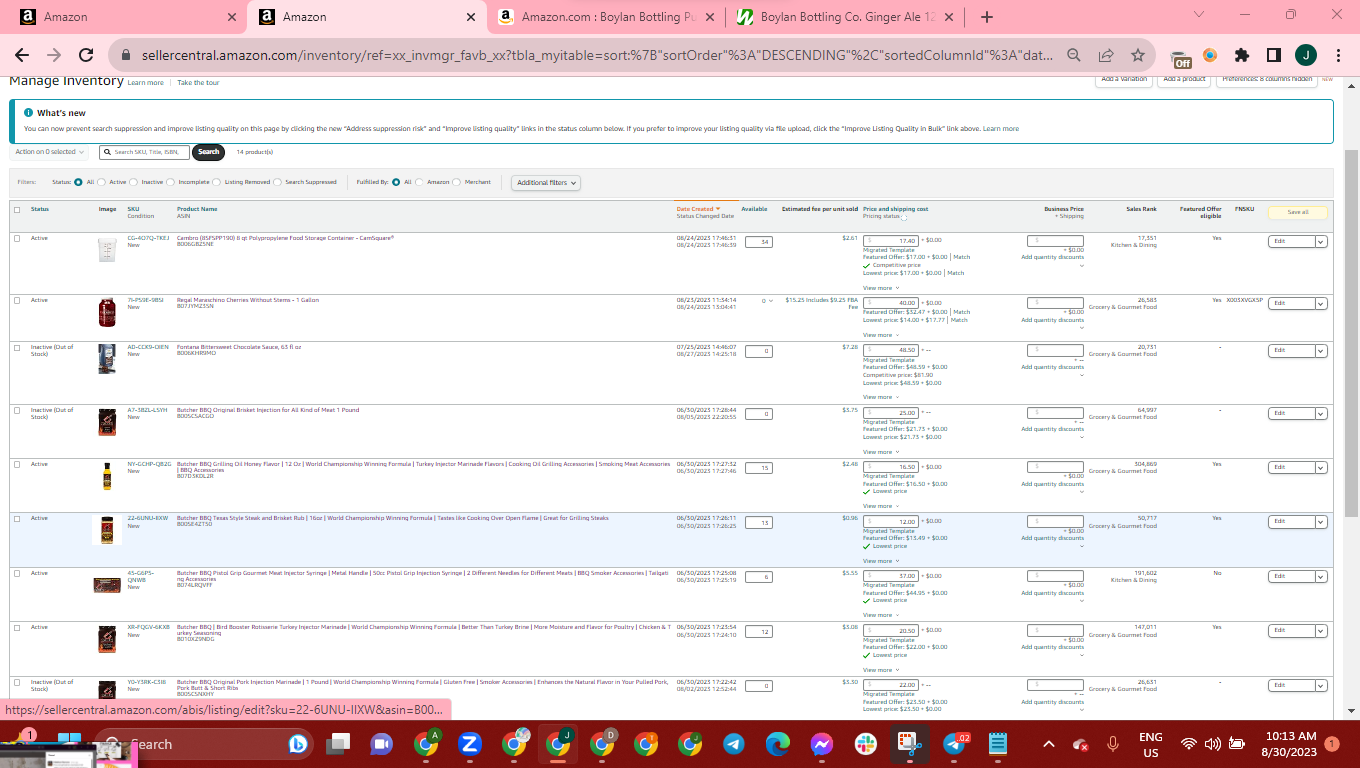Bookmark this page with the star icon
This screenshot has height=768, width=1360.
pos(1137,55)
